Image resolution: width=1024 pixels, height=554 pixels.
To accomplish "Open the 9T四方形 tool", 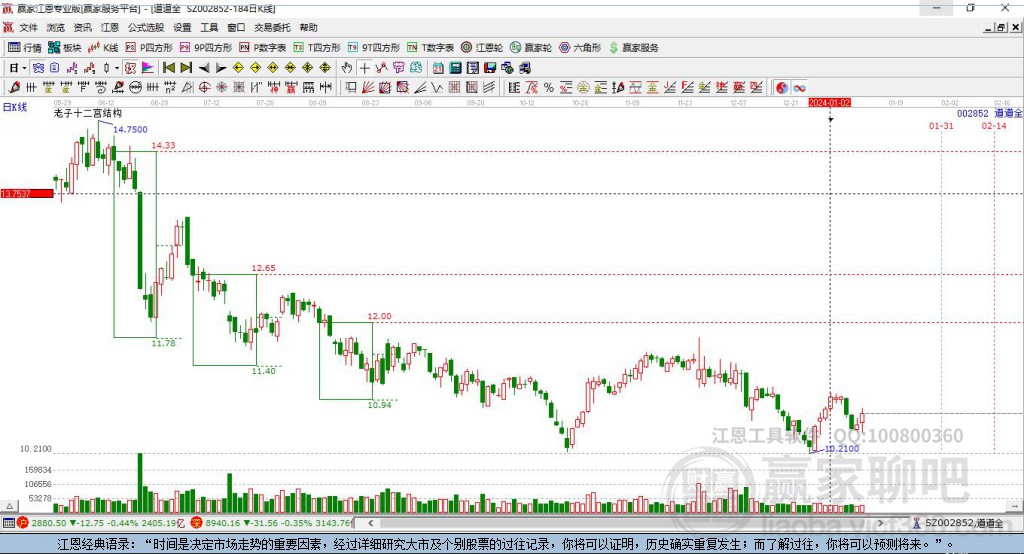I will click(x=374, y=48).
